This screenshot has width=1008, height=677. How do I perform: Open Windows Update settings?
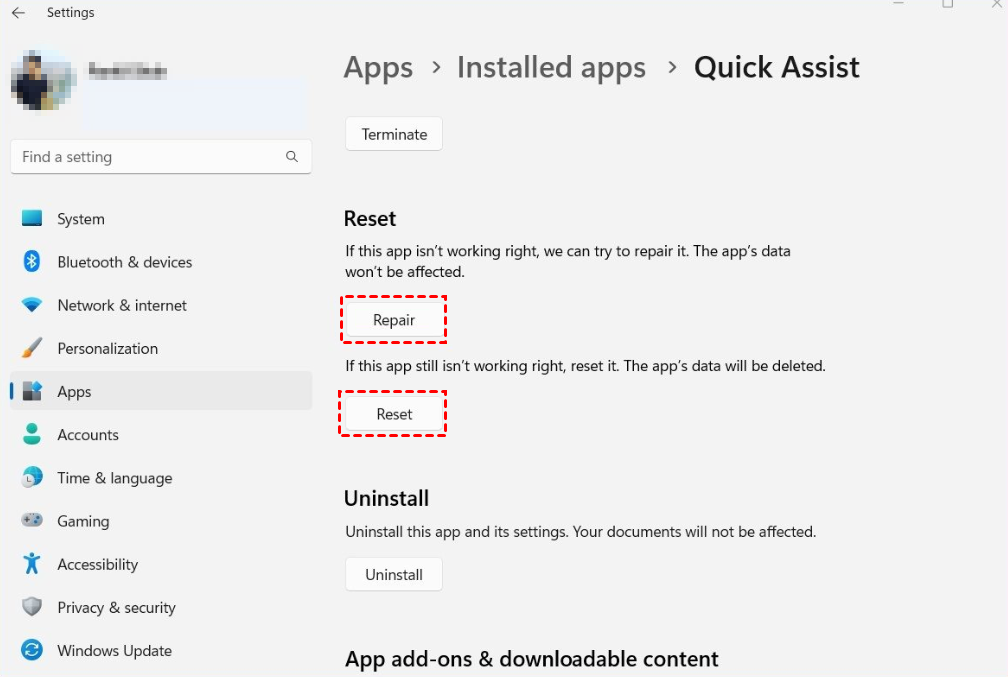[x=161, y=650]
